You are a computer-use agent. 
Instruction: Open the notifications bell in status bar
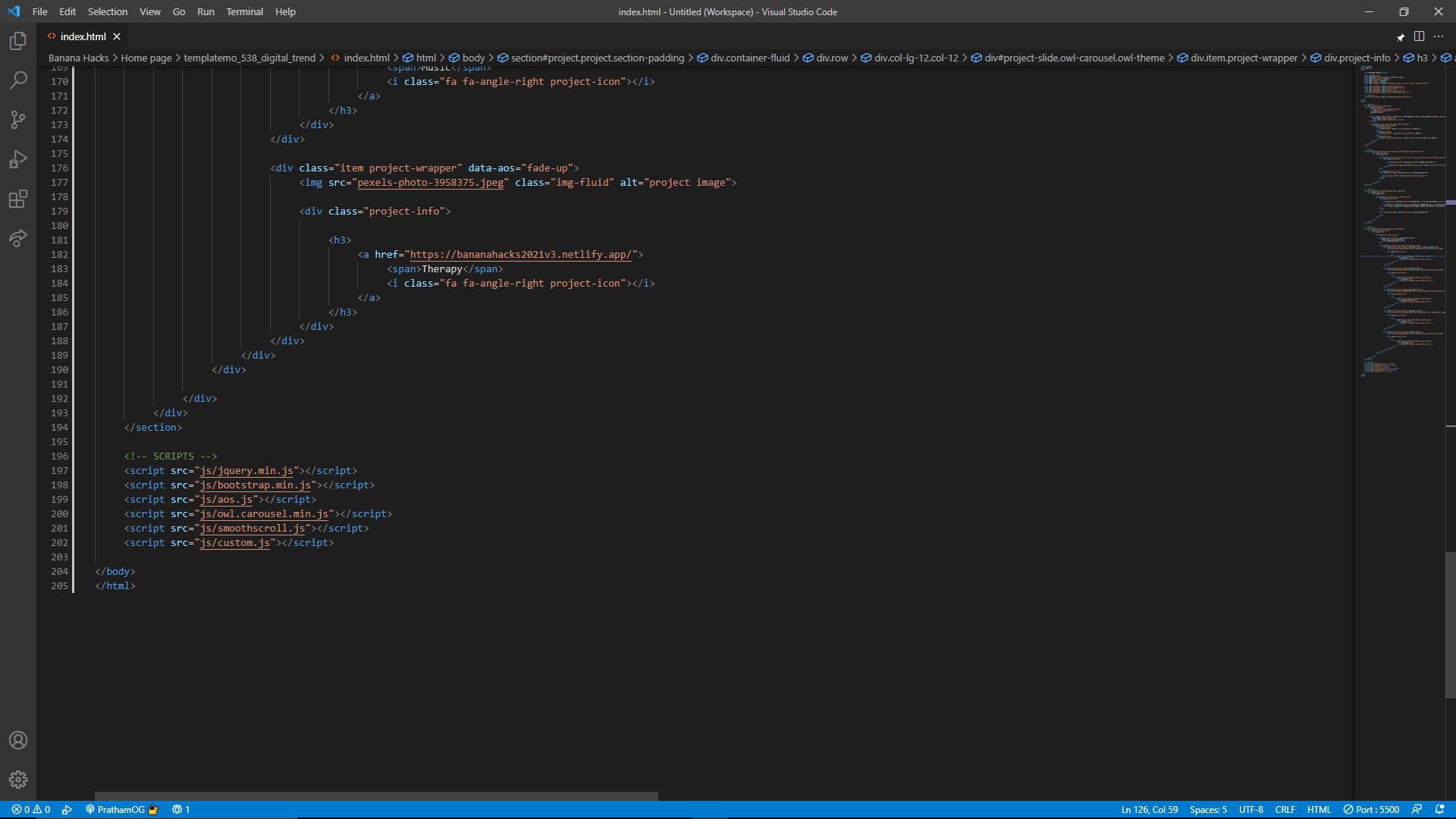[x=1439, y=809]
